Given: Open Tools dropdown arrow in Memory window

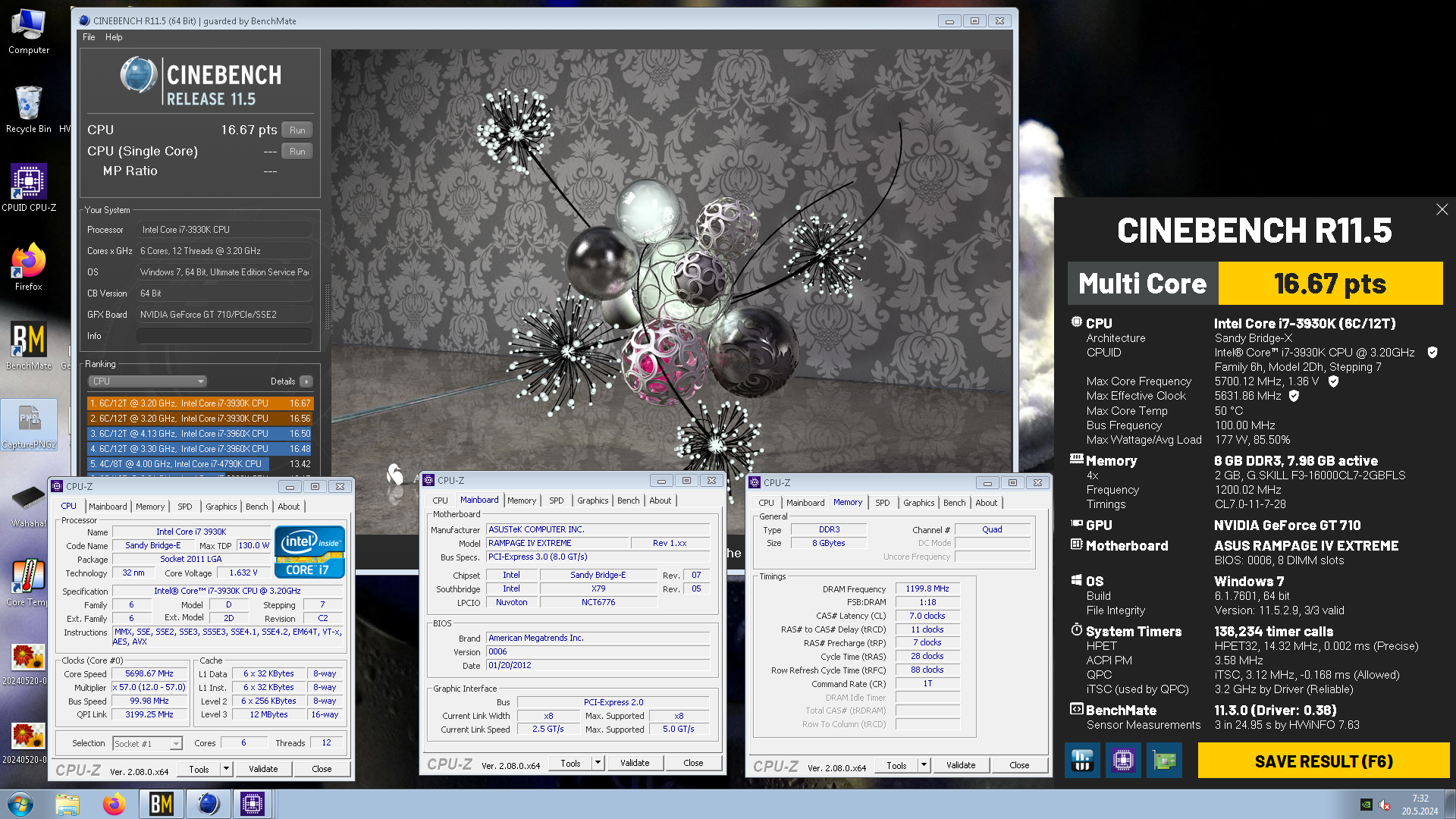Looking at the screenshot, I should click(x=924, y=765).
